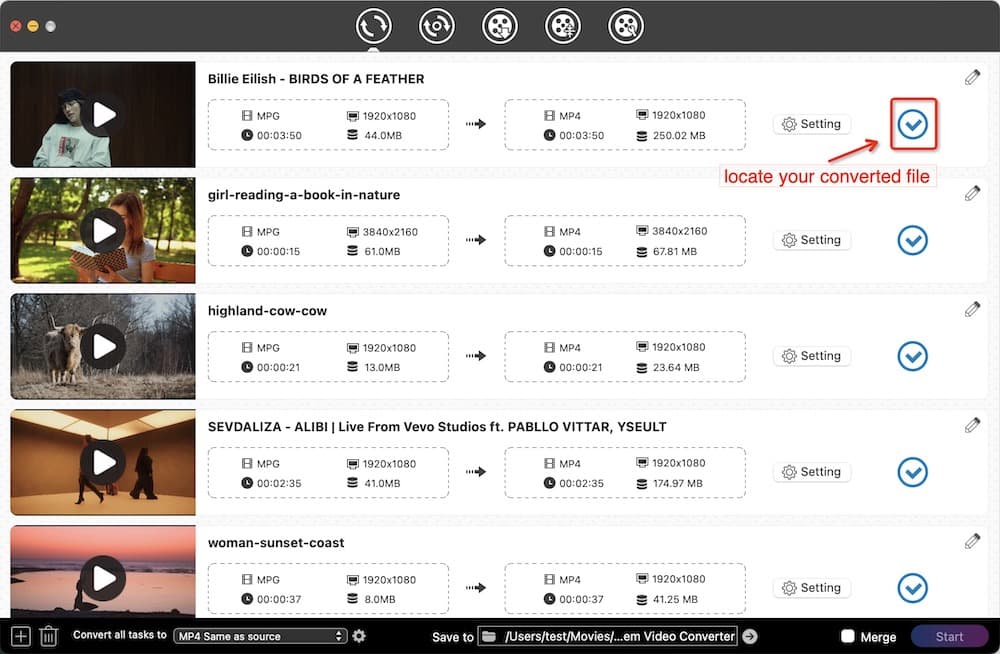Click the MPG 41.0MB source info box
This screenshot has height=654, width=1000.
(328, 472)
